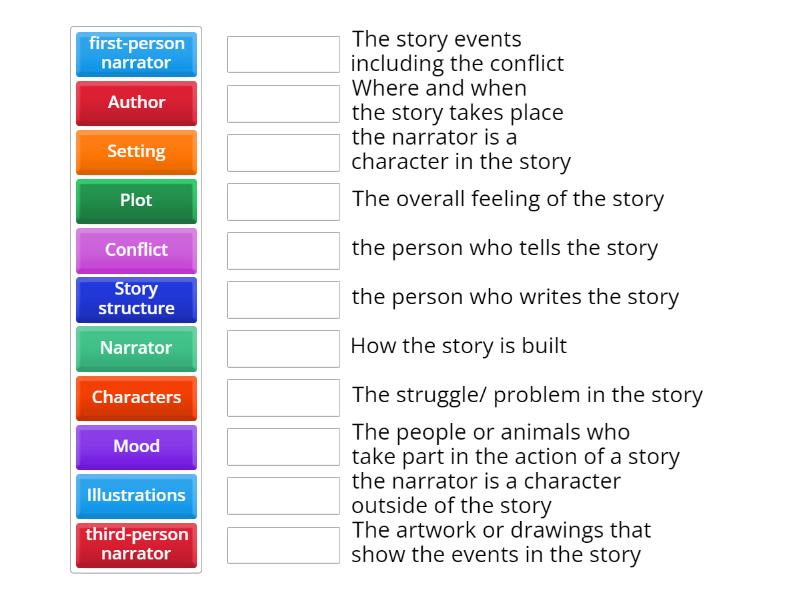Click the 'Mood' tile
This screenshot has width=800, height=600.
(137, 447)
